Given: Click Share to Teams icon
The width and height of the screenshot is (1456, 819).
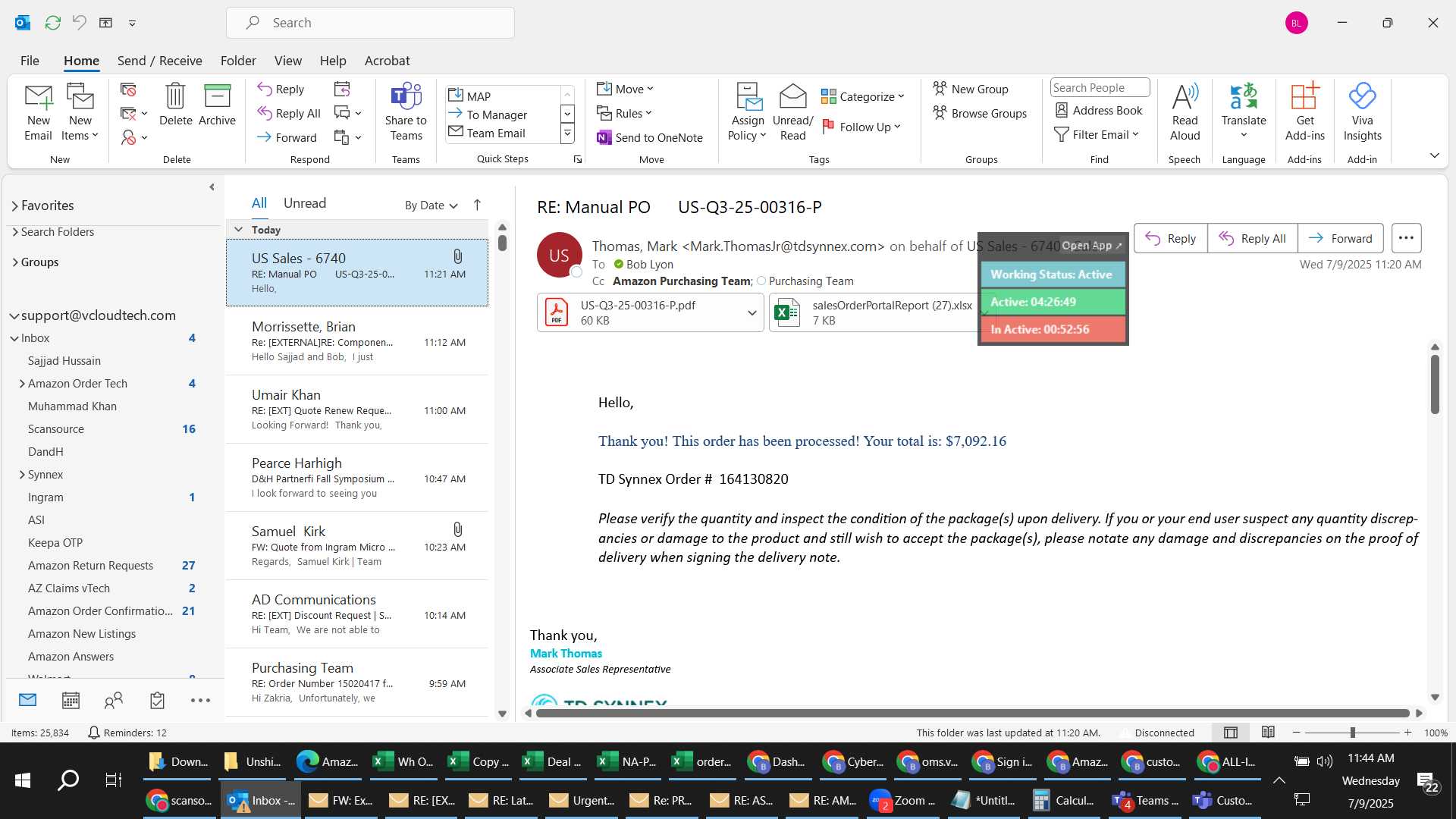Looking at the screenshot, I should pos(406,112).
